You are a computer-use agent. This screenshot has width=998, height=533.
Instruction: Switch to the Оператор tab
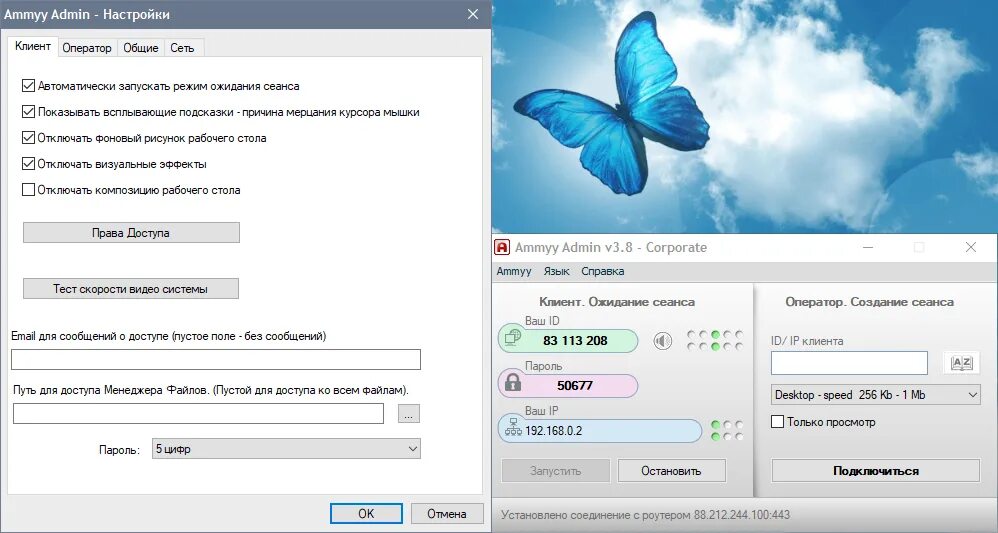click(x=87, y=48)
